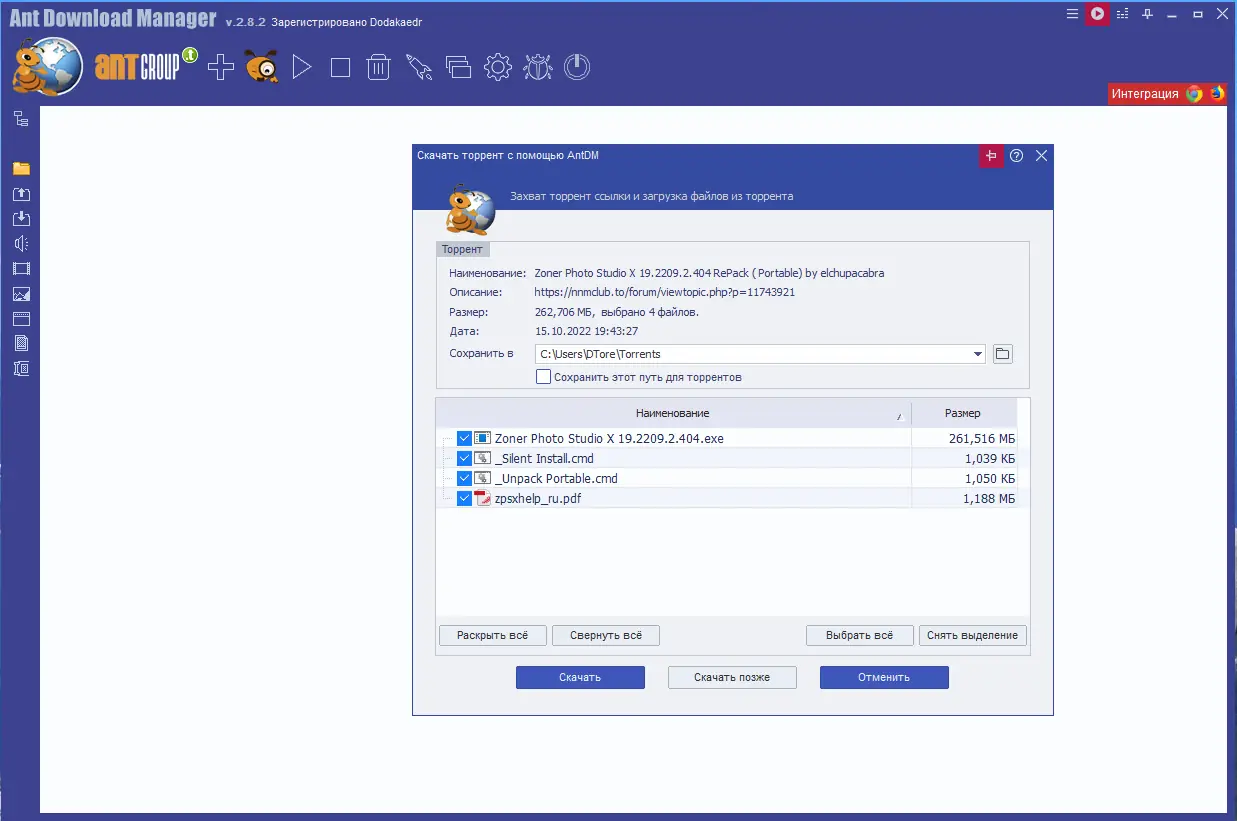
Task: Open the stacked windows icon in toolbar
Action: point(458,67)
